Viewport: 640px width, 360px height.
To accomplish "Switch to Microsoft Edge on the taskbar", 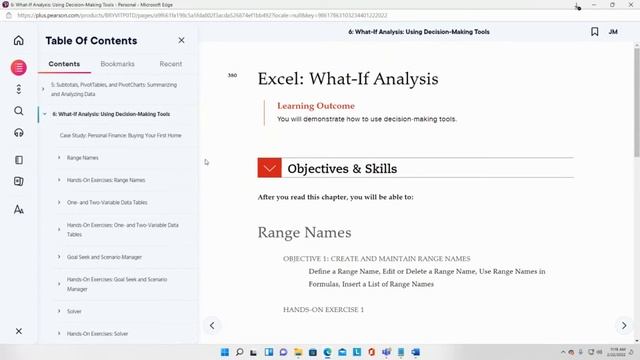I will (327, 352).
